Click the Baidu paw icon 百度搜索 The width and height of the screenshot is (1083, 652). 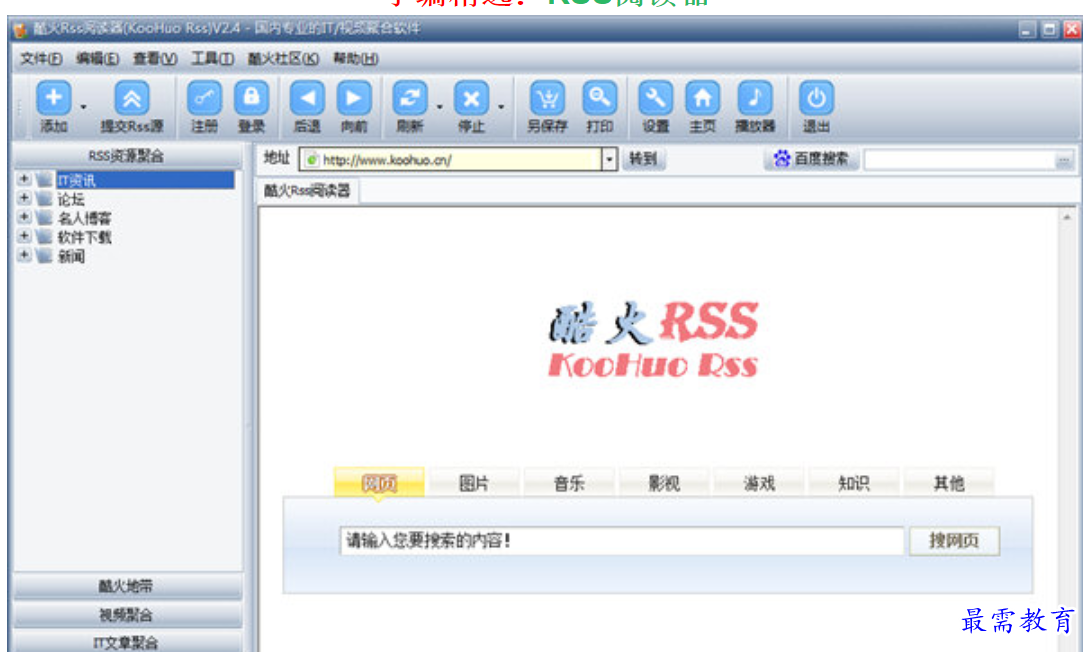point(782,159)
